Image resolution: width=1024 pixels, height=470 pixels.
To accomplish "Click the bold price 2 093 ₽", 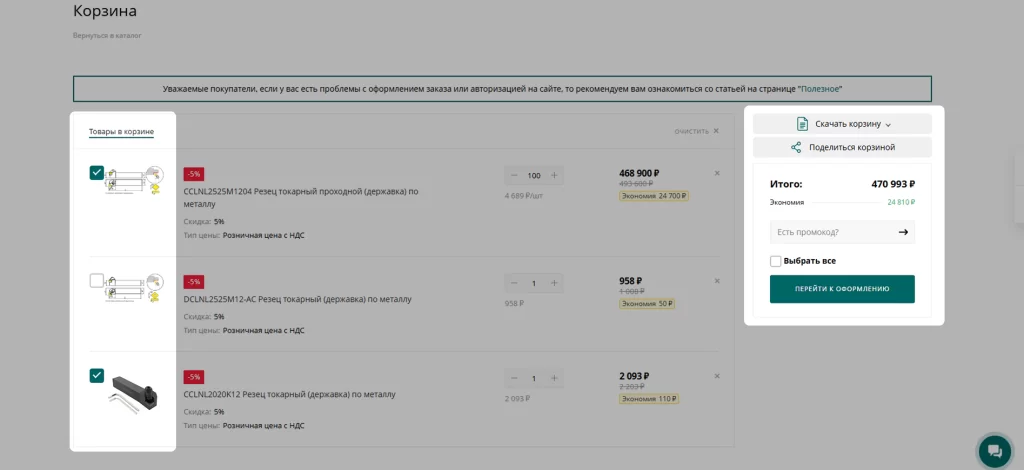I will click(634, 376).
